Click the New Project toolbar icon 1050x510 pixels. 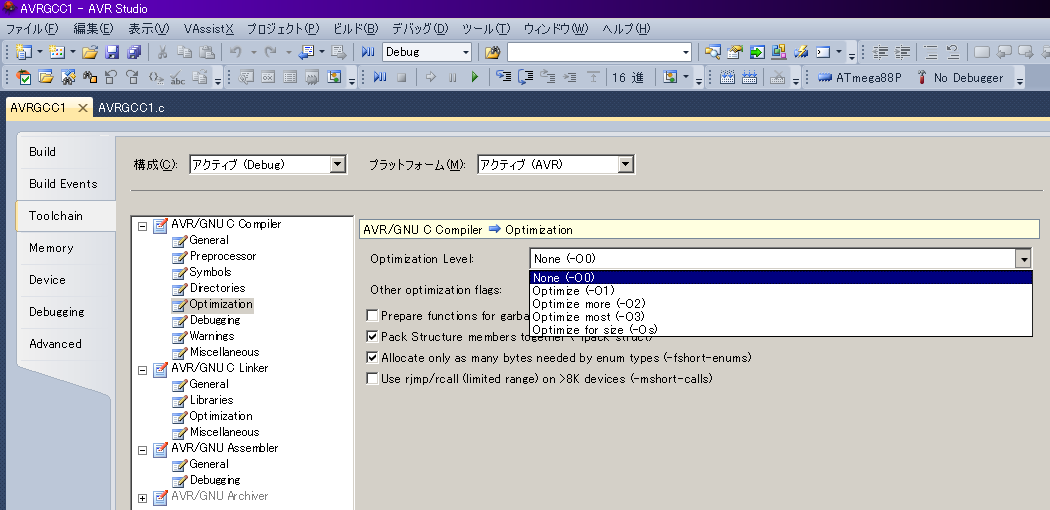(x=24, y=52)
